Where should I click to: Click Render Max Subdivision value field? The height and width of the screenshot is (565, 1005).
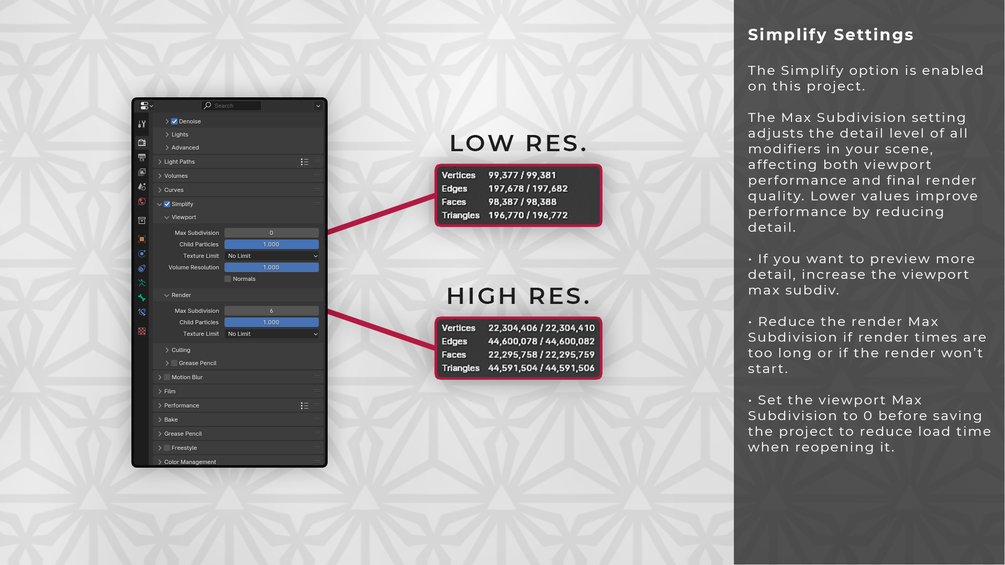(272, 311)
